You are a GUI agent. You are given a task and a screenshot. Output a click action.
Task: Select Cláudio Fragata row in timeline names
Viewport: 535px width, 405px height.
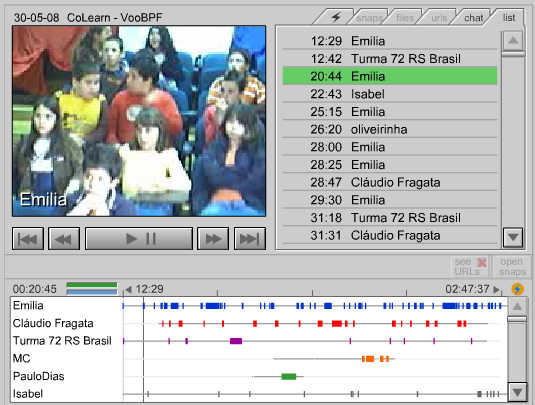53,323
